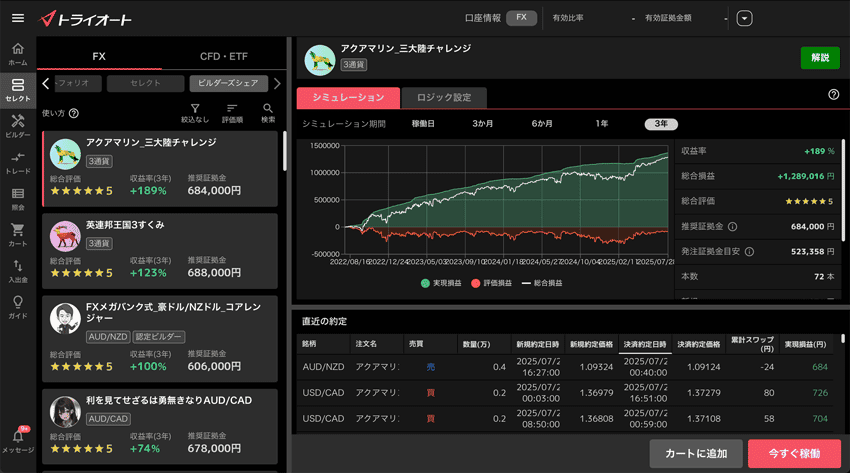Viewport: 850px width, 473px height.
Task: Click the stats panel scrollbar
Action: pyautogui.click(x=843, y=190)
